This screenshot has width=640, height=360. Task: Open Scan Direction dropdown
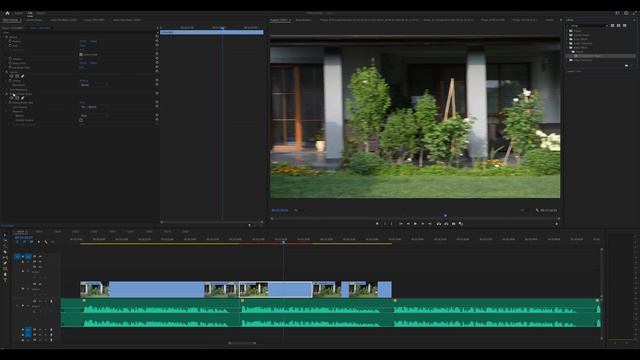click(x=94, y=107)
